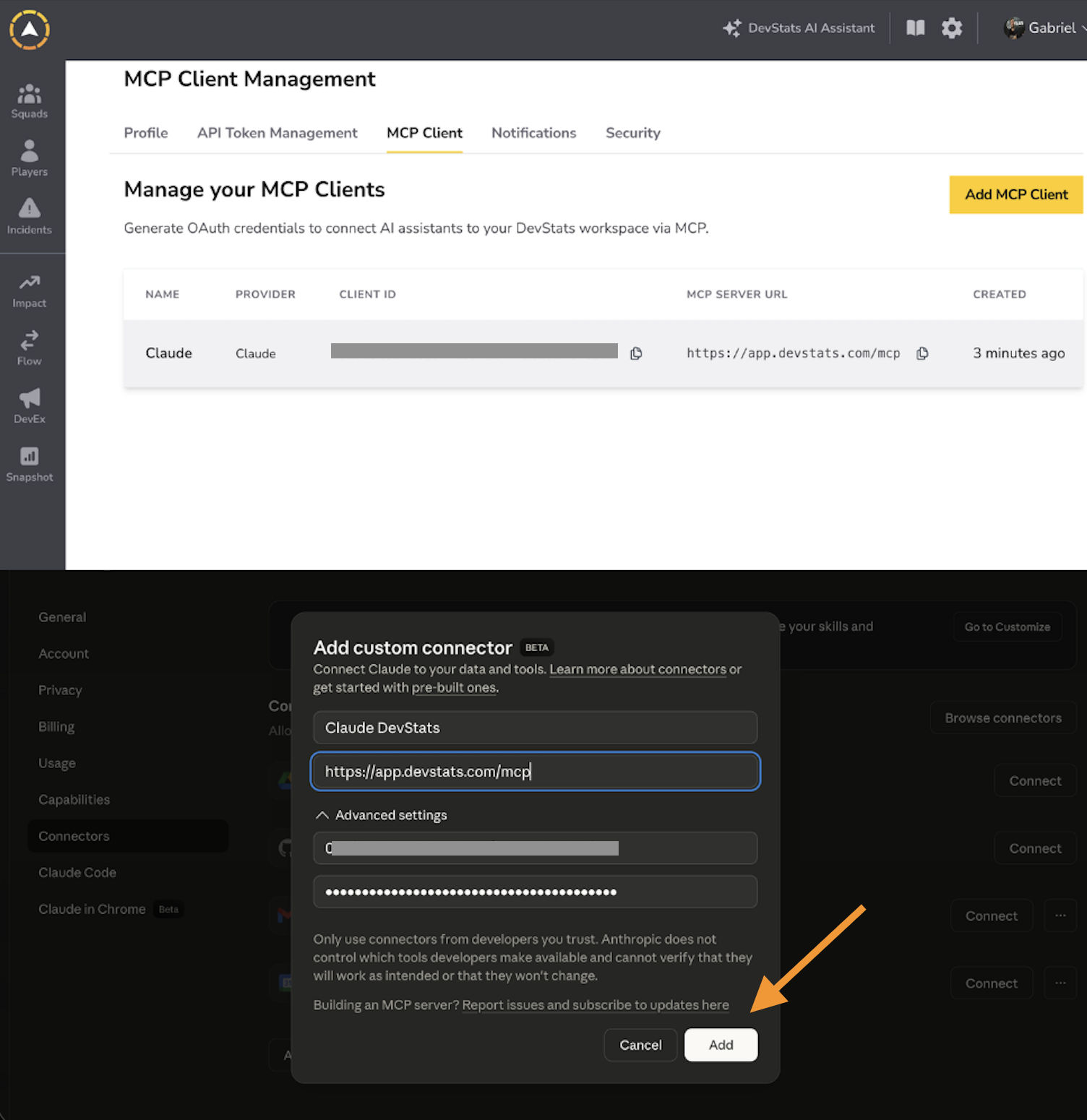This screenshot has height=1120, width=1087.
Task: Select the Claude client name cell
Action: (x=169, y=353)
